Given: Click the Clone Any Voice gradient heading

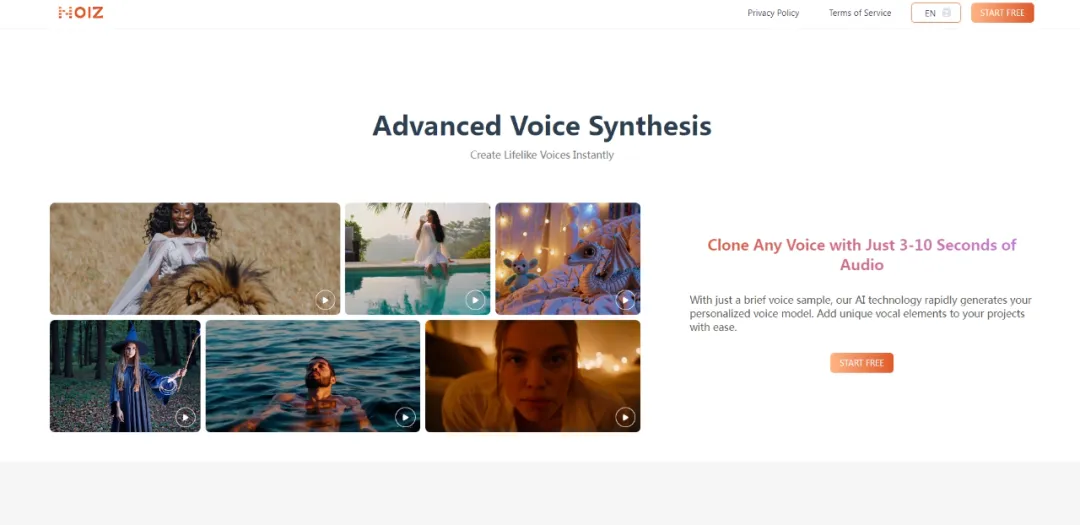Looking at the screenshot, I should tap(862, 254).
